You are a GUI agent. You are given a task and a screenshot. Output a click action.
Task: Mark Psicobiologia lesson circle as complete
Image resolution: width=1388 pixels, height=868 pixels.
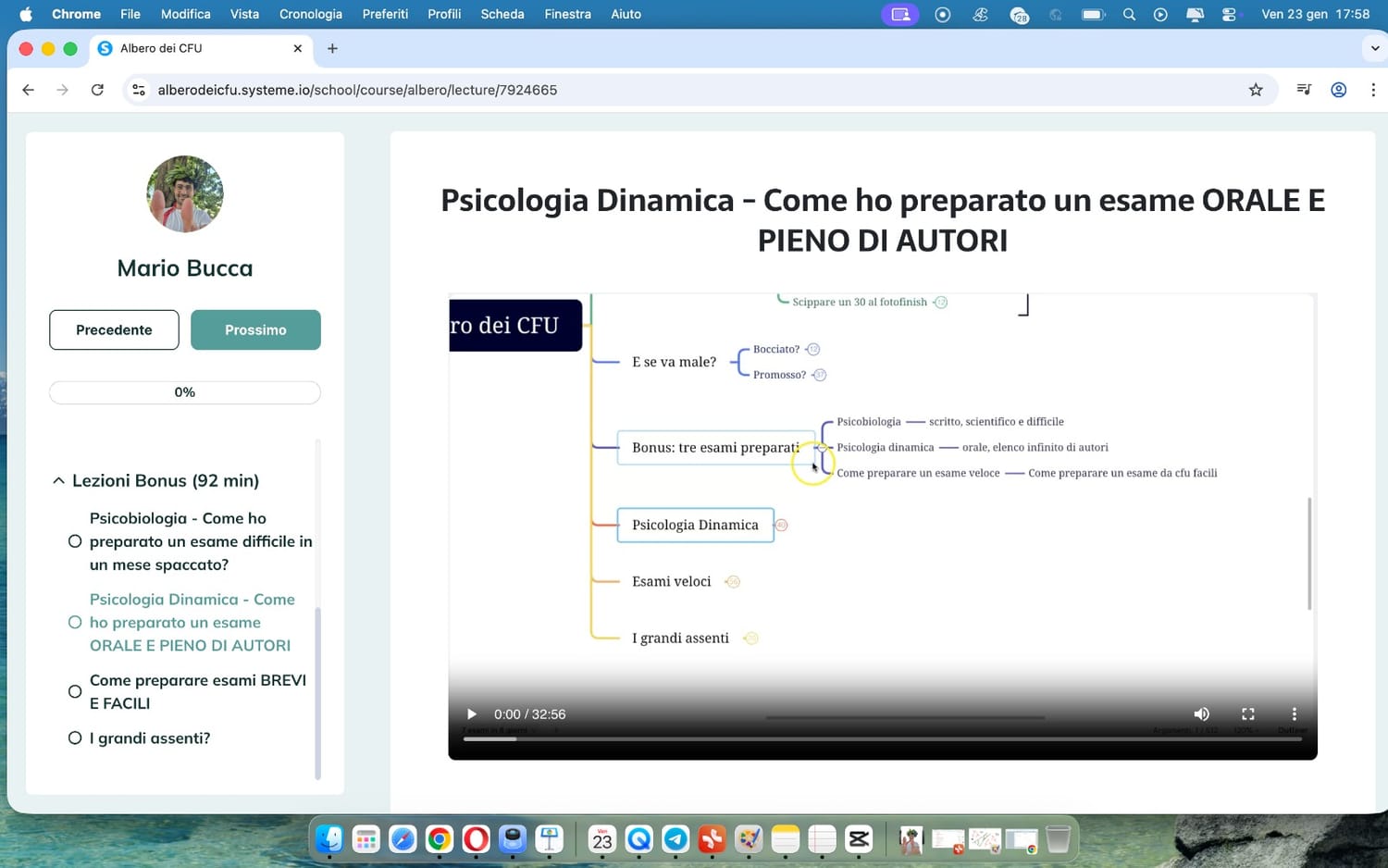point(75,541)
